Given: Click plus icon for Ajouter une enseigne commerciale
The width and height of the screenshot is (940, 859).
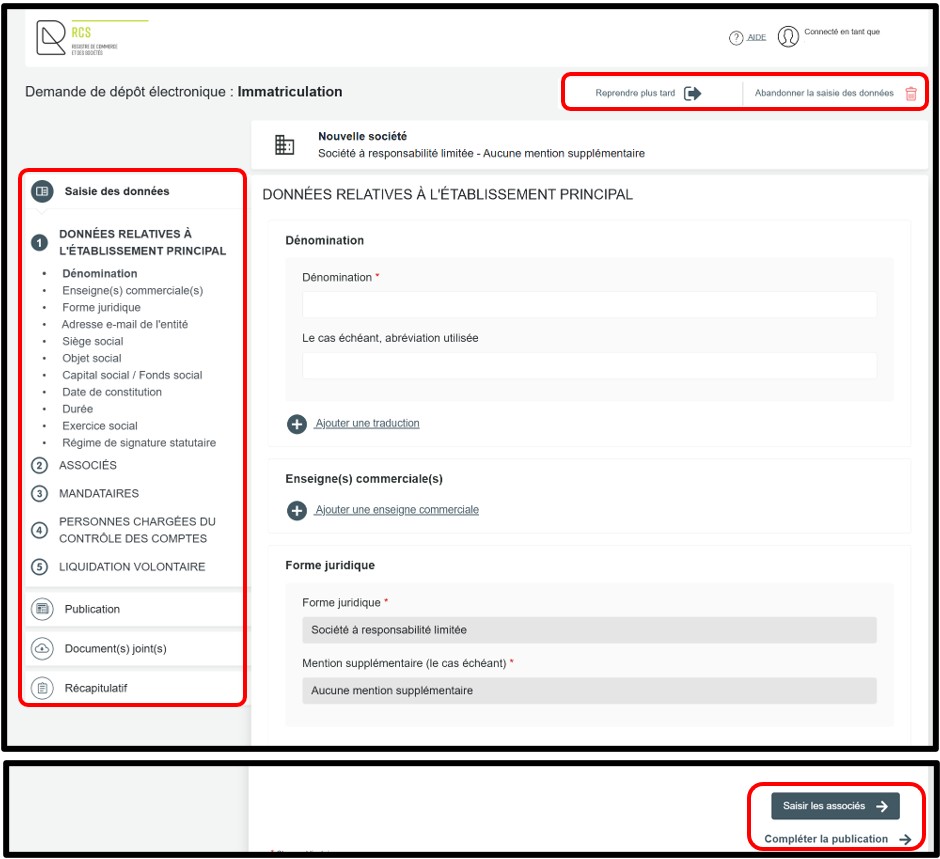Looking at the screenshot, I should coord(297,510).
